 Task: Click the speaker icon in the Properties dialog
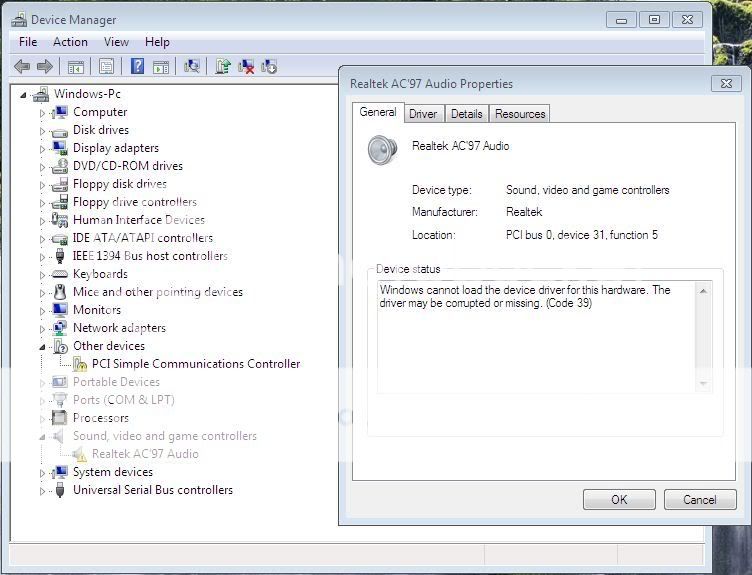383,150
